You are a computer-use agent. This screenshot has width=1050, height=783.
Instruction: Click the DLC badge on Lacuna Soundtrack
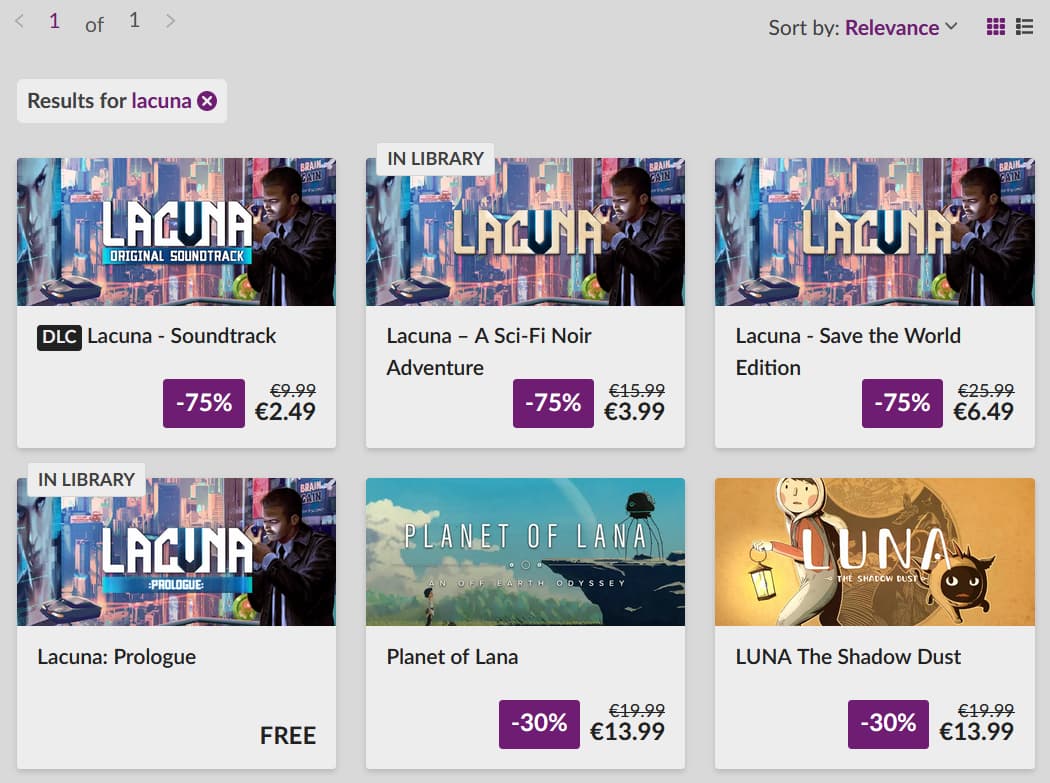tap(59, 337)
